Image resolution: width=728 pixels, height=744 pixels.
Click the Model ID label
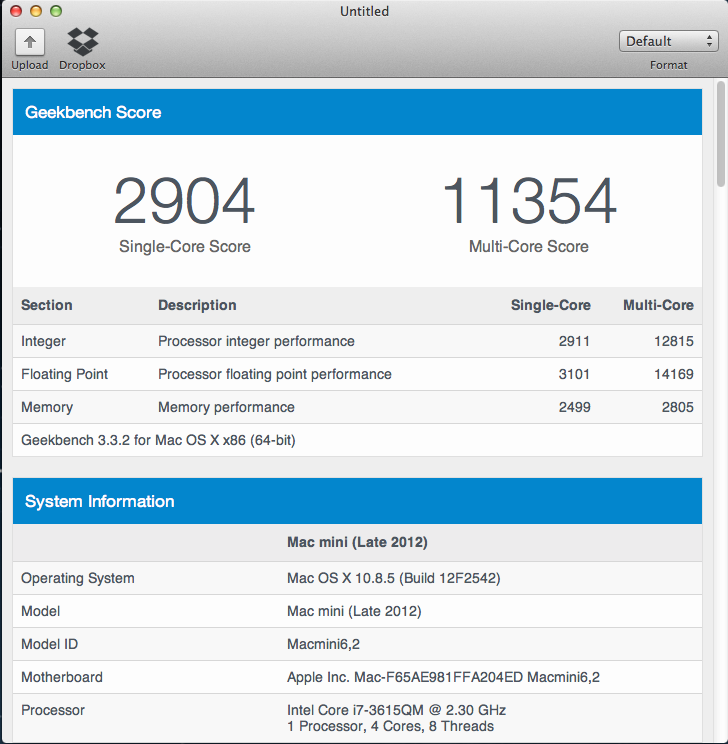pos(49,644)
